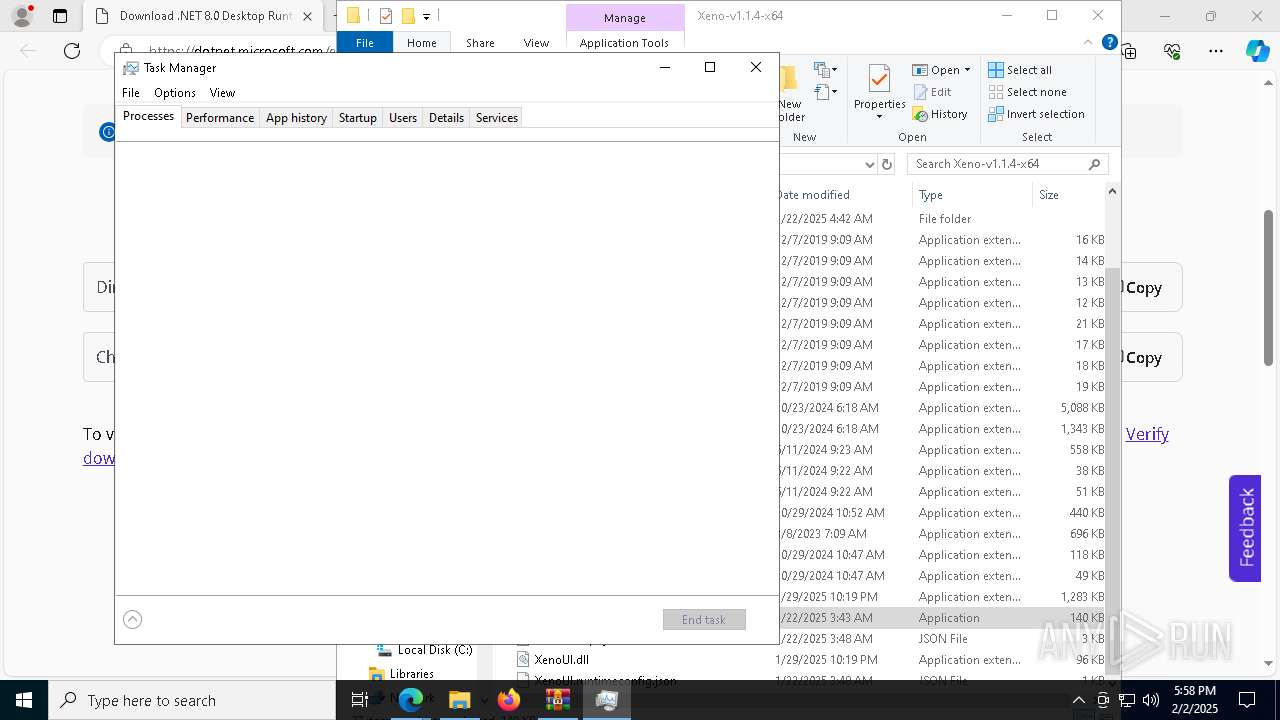1280x720 pixels.
Task: Click the Edge tab actions icon
Action: coord(60,16)
